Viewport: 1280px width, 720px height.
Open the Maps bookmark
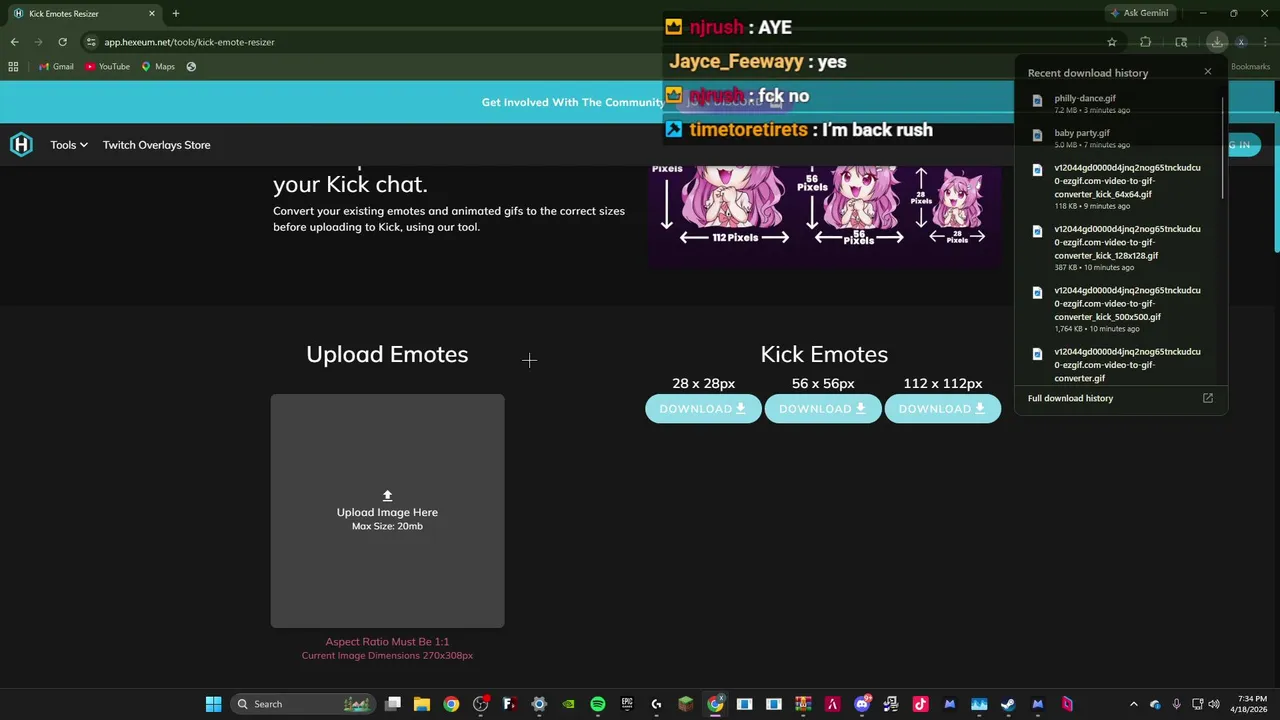[x=158, y=66]
